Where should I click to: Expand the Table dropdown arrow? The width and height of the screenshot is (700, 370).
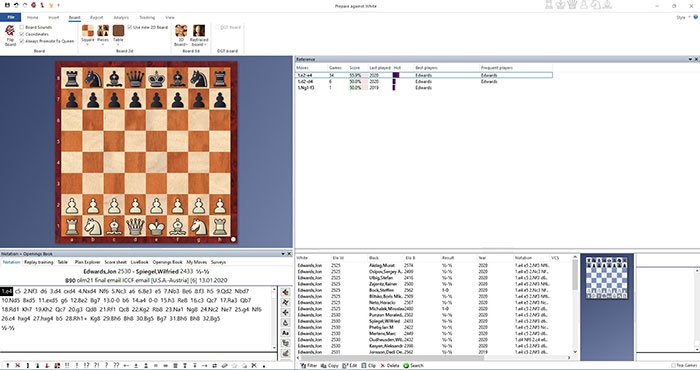118,45
